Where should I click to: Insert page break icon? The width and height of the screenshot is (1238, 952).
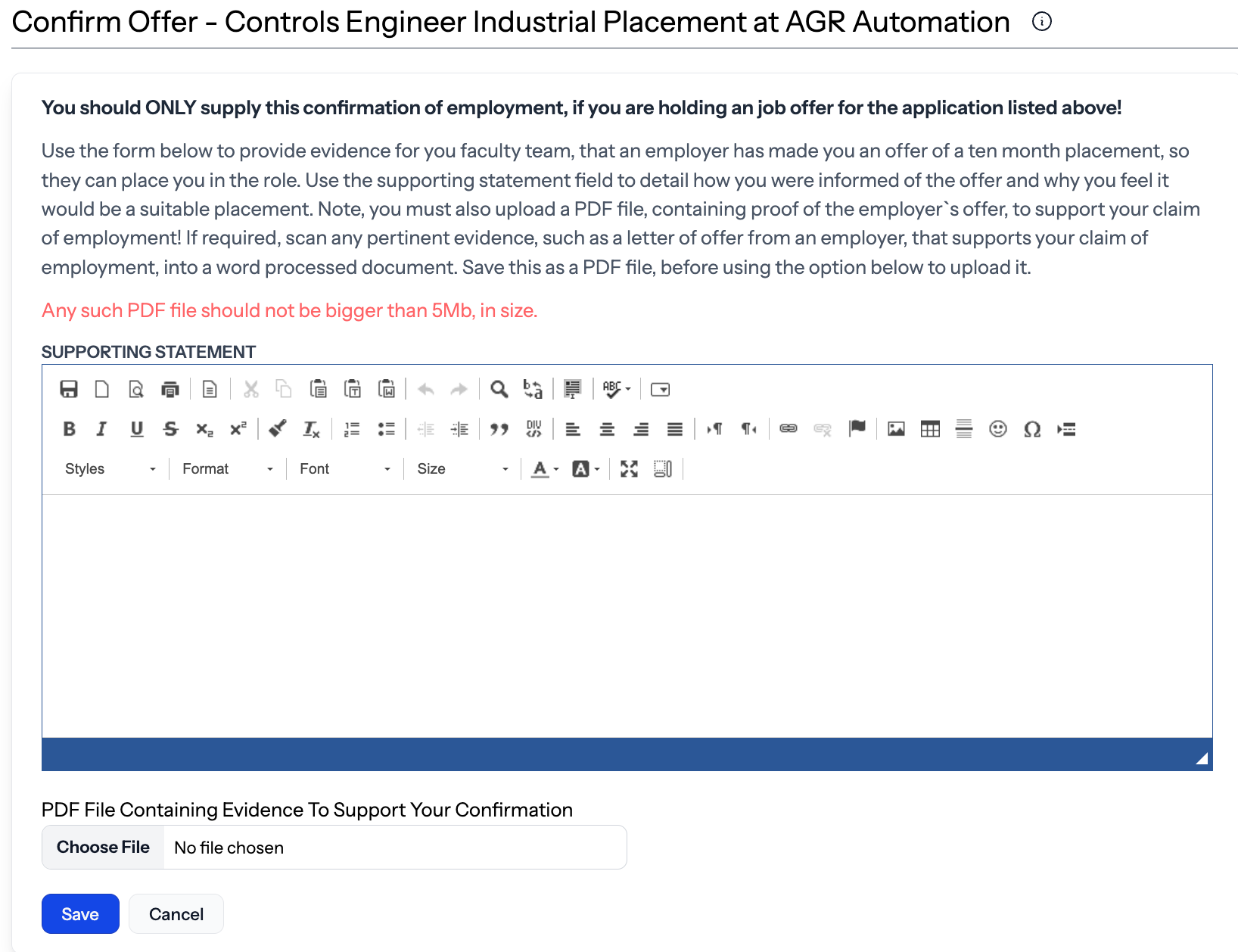(1066, 429)
